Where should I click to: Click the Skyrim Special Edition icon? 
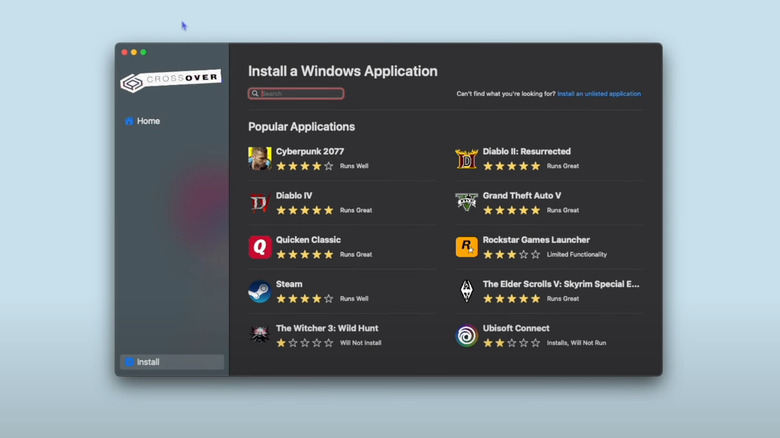tap(466, 291)
